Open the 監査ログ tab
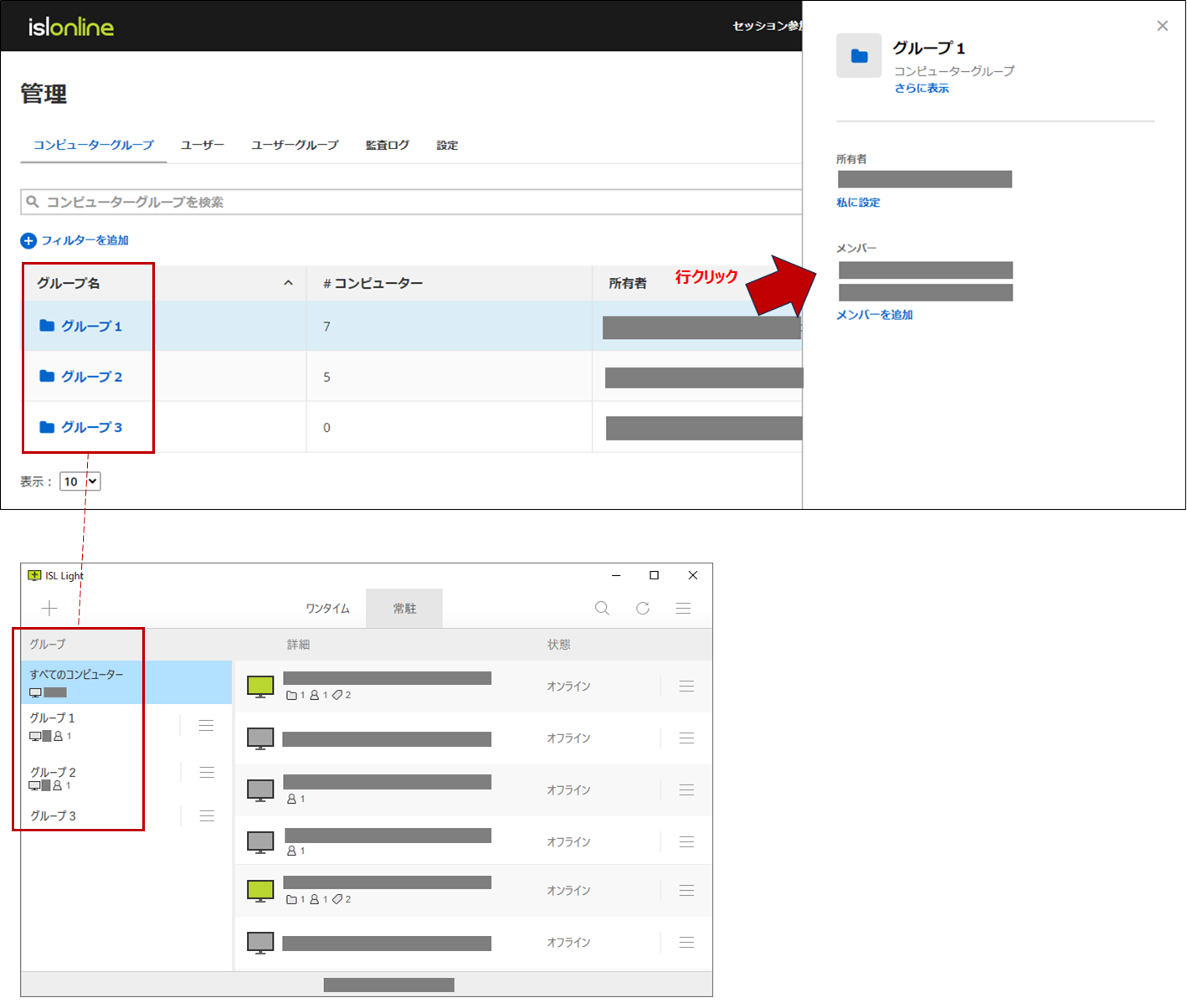 [x=388, y=145]
